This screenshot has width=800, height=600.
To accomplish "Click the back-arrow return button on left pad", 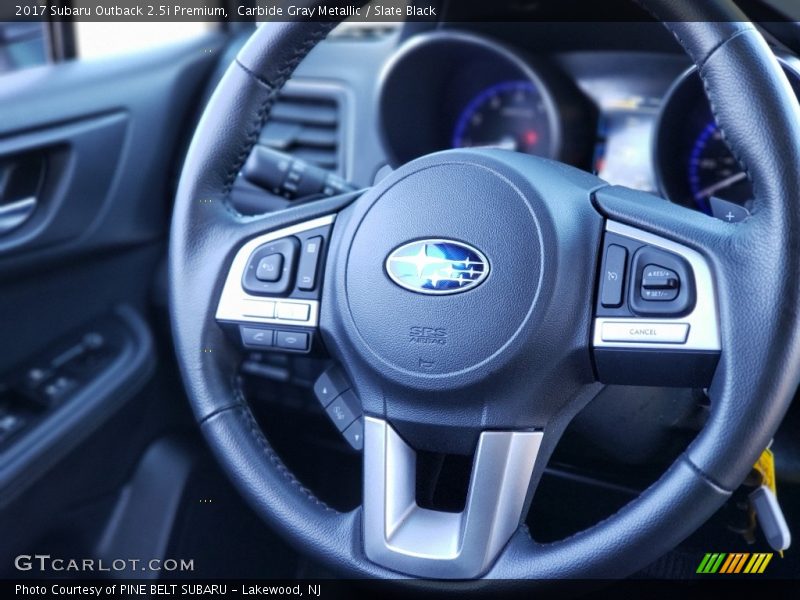I will click(307, 278).
